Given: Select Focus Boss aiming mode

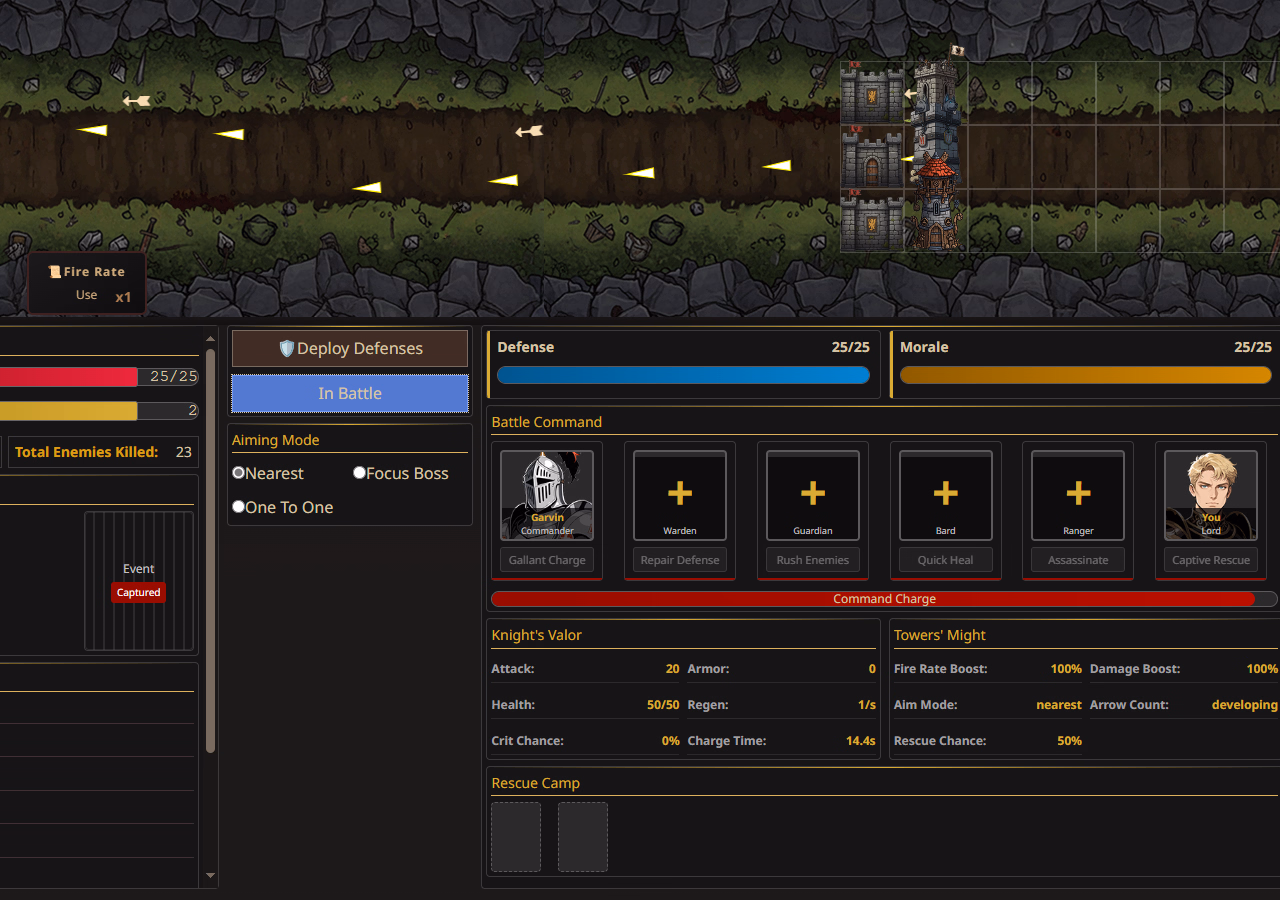Looking at the screenshot, I should [x=360, y=473].
